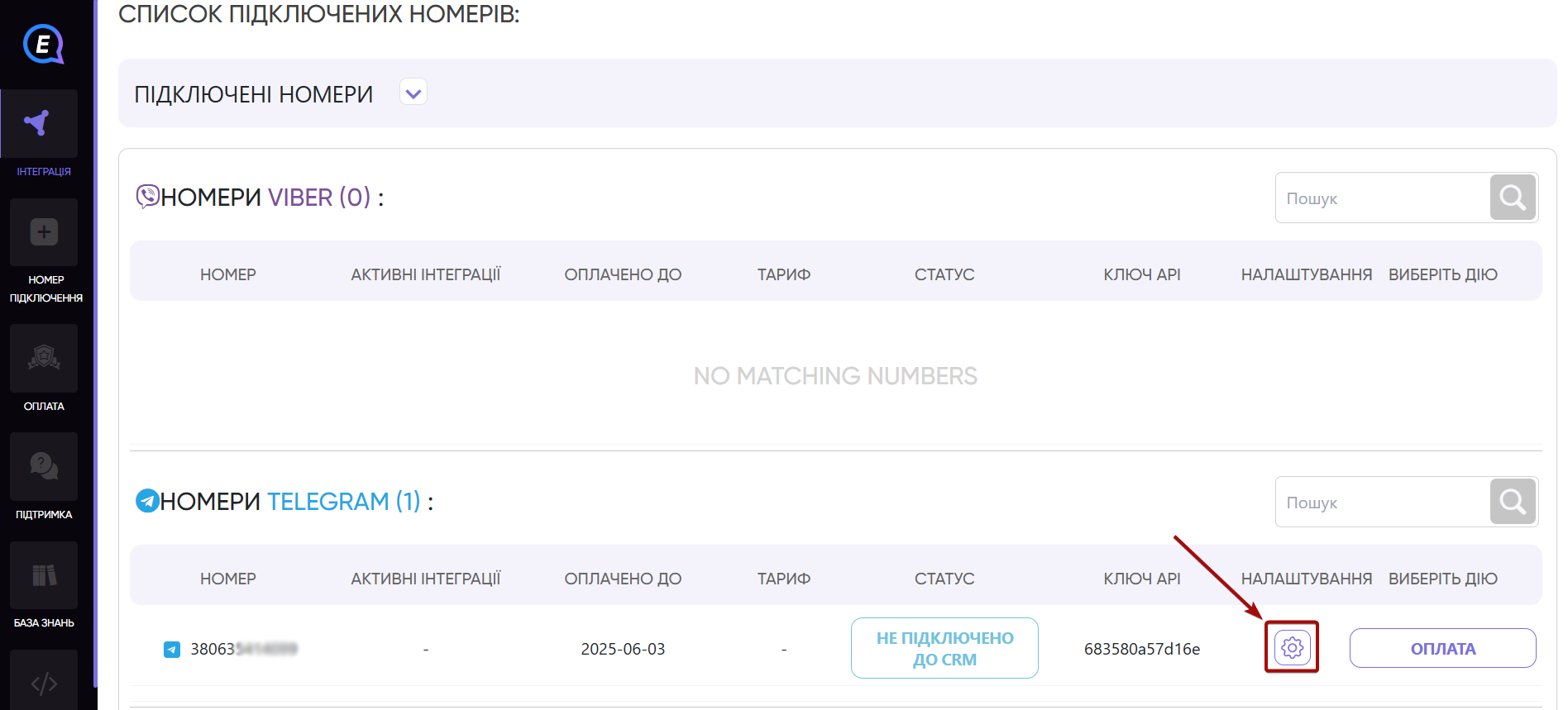Viewport: 1568px width, 710px height.
Task: Click the Viber search magnifier button
Action: coord(1513,198)
